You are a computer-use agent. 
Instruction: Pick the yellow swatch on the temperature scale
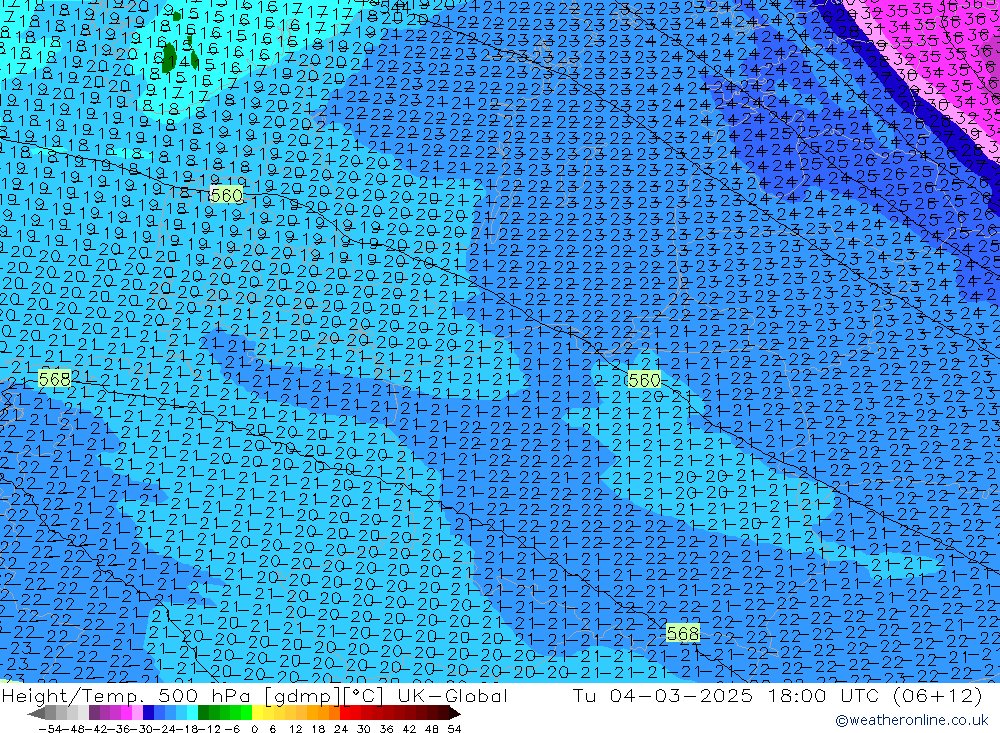point(258,713)
